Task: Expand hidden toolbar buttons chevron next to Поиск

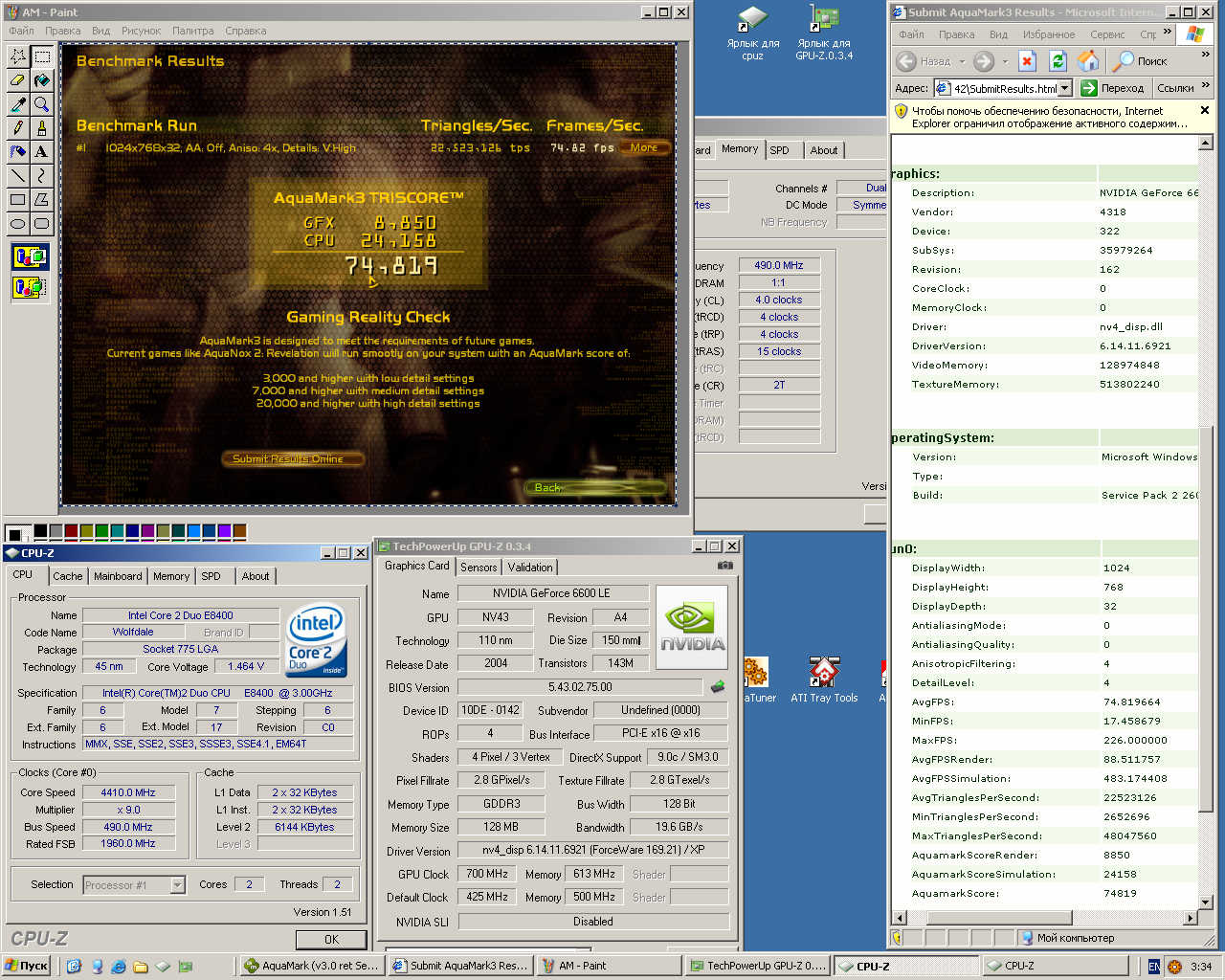Action: point(1205,56)
